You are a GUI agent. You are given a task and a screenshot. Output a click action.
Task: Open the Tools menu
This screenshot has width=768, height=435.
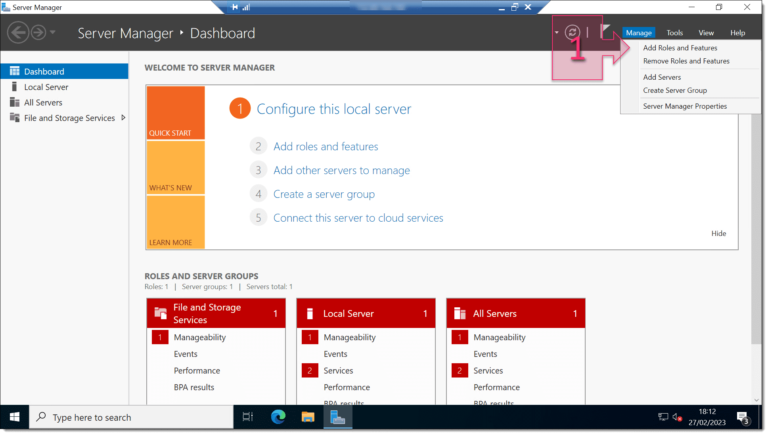point(674,33)
